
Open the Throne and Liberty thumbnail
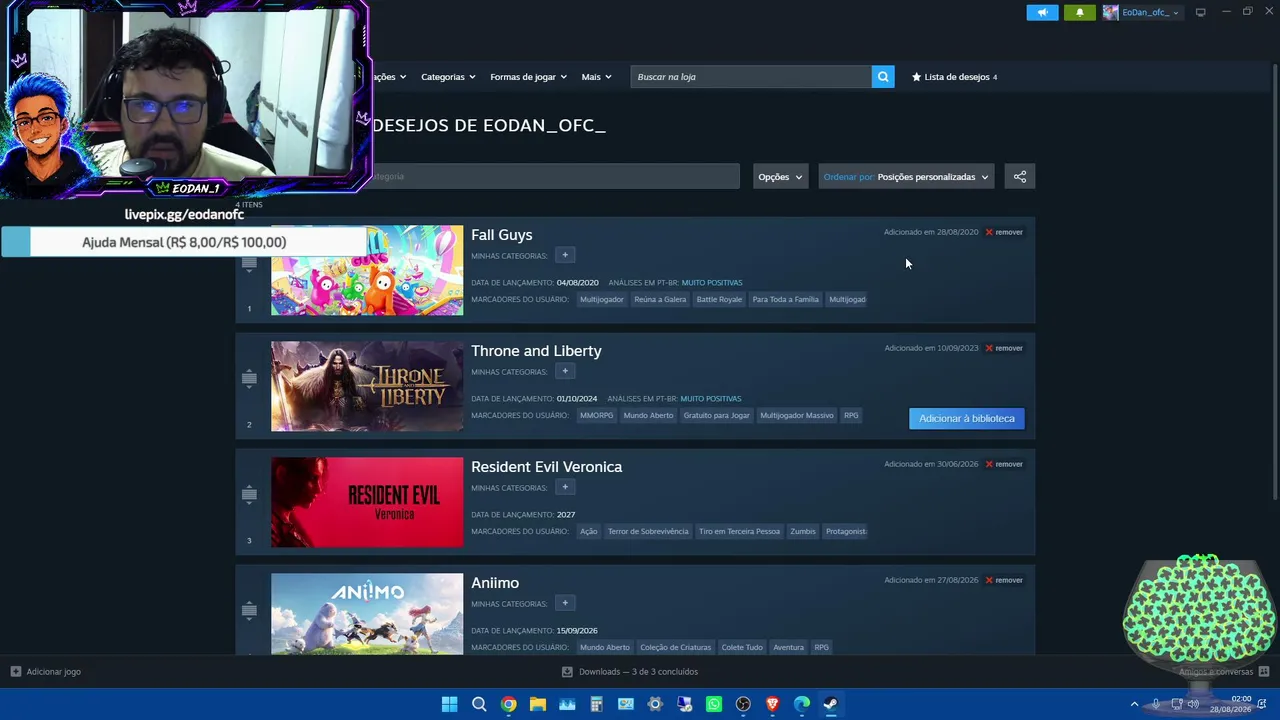tap(367, 386)
